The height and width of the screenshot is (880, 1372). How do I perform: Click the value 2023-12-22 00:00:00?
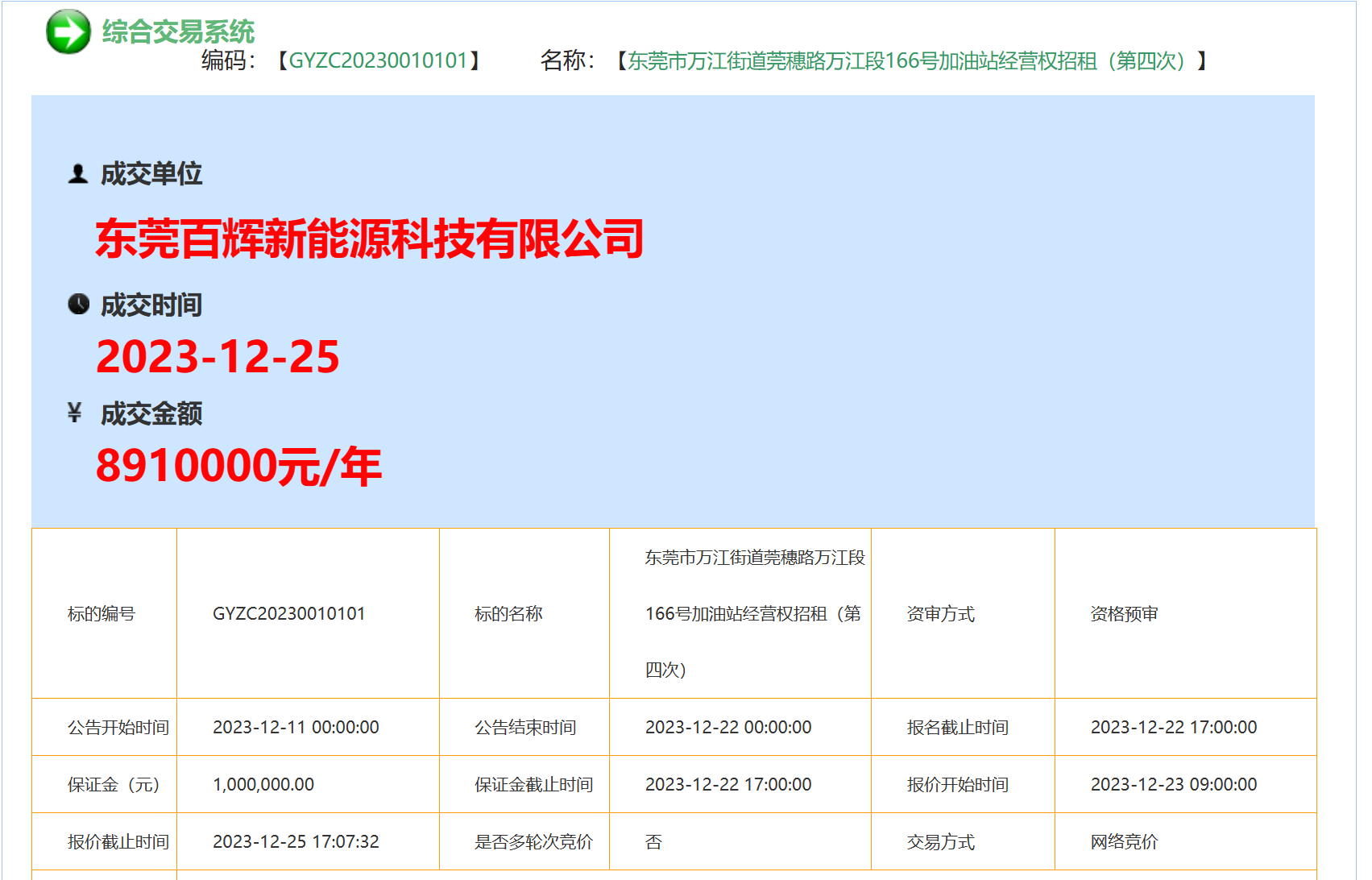click(728, 728)
